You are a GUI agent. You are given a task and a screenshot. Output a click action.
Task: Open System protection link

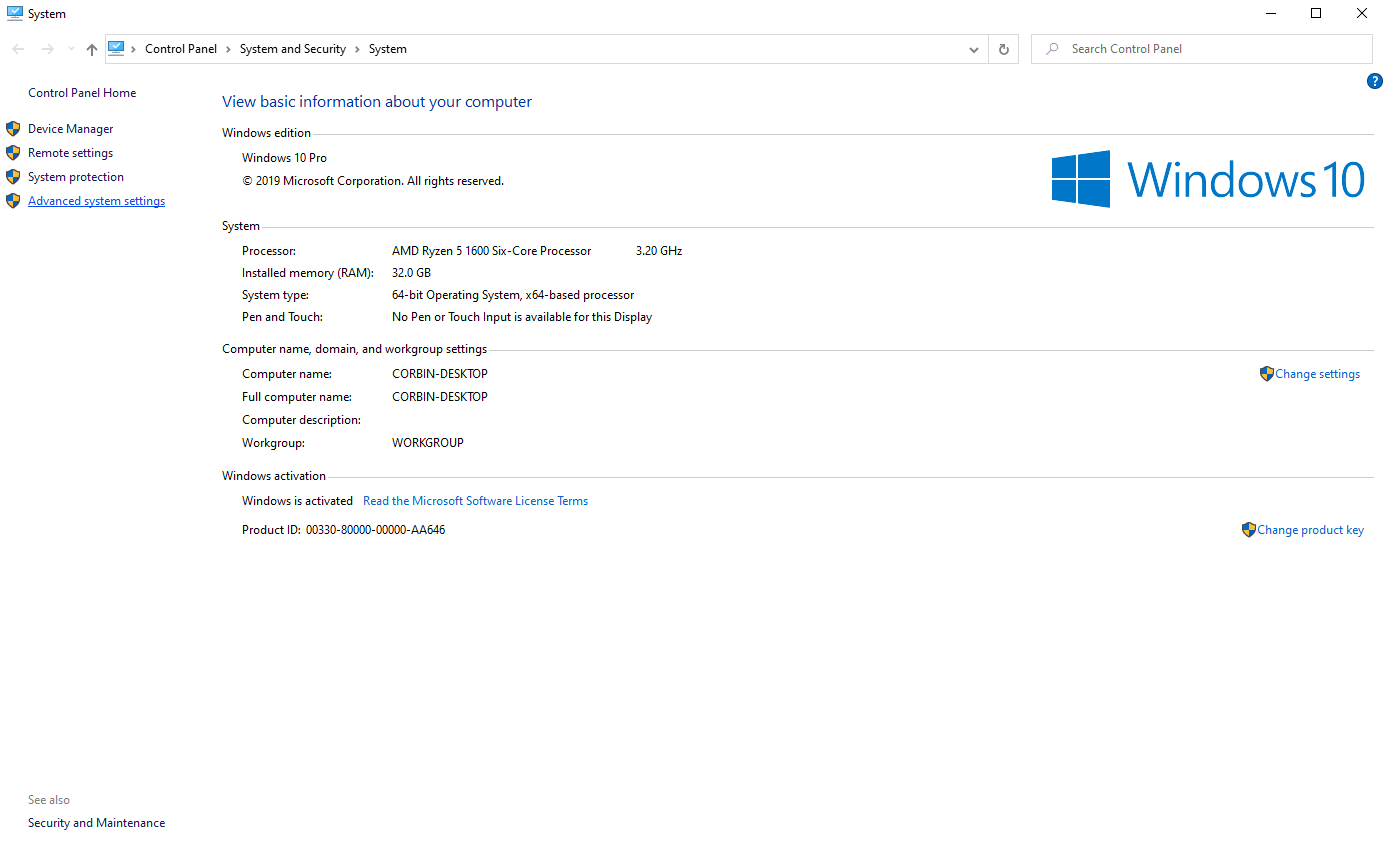point(76,177)
